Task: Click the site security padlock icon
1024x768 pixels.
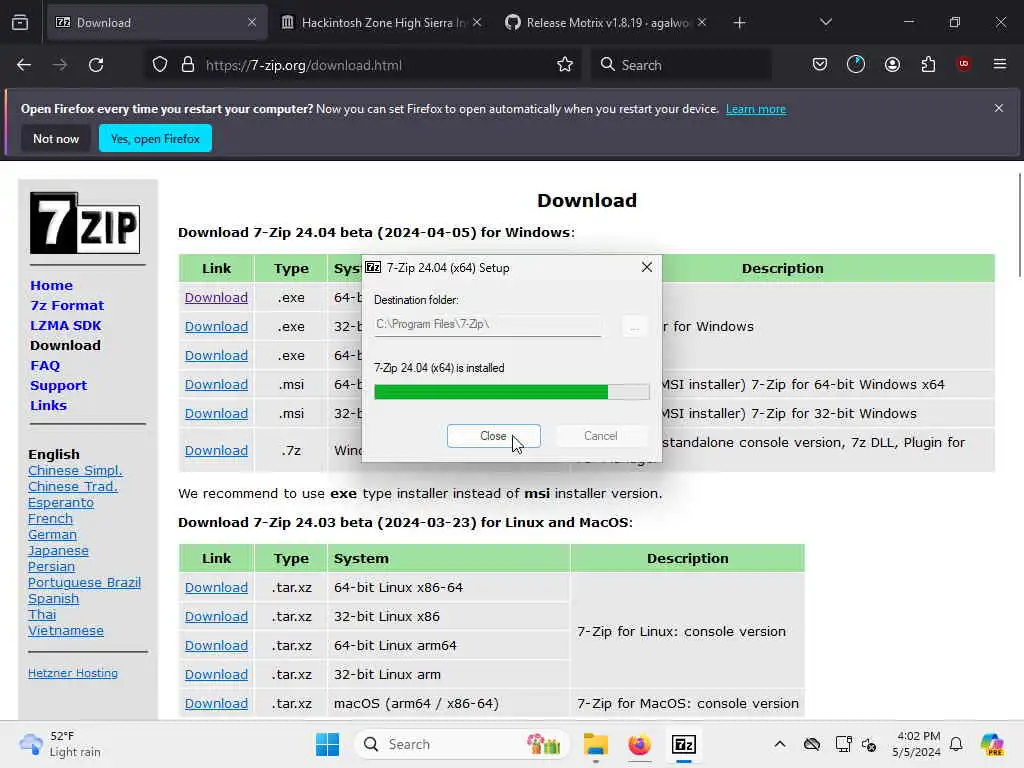Action: click(188, 65)
